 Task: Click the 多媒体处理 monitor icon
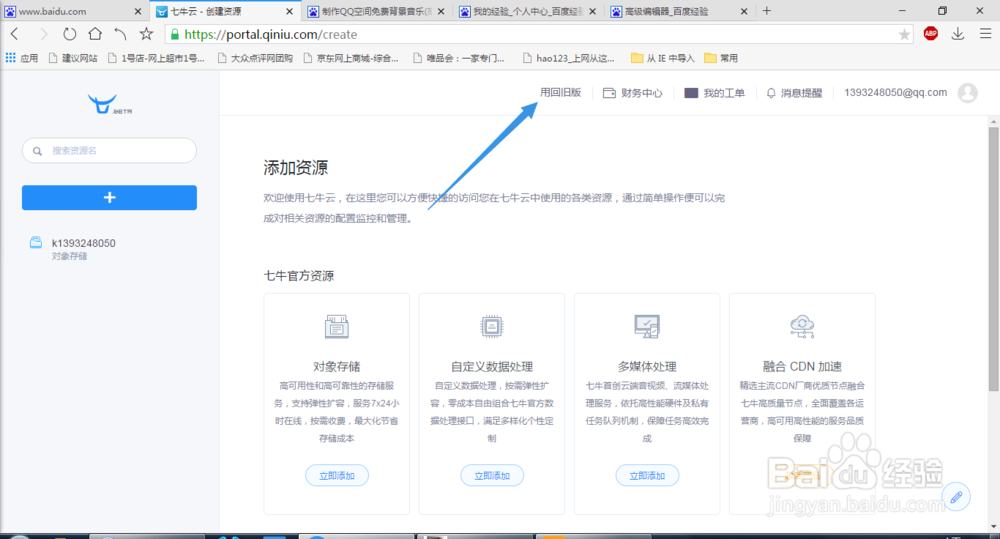[x=647, y=326]
